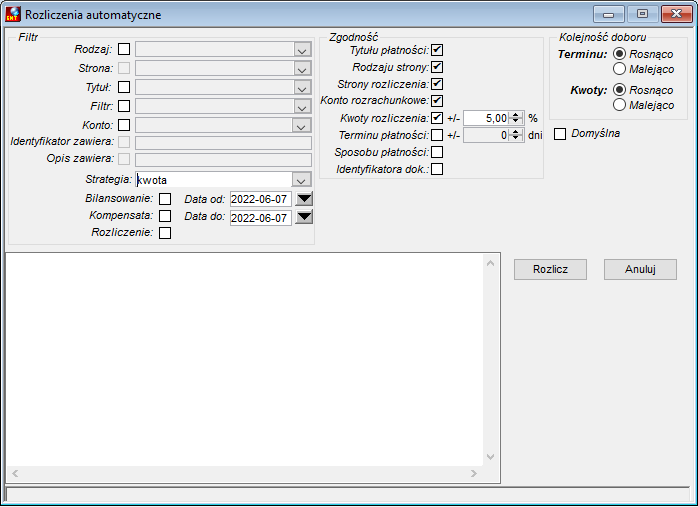Click the results list scroll right arrow
Screen dimensions: 698x507
point(474,473)
